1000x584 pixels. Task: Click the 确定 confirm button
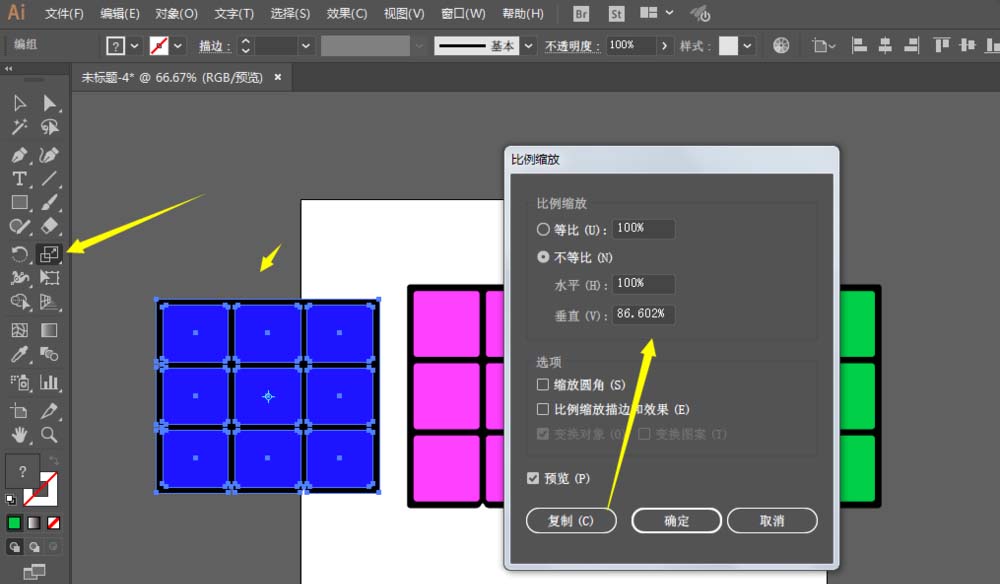[x=676, y=520]
